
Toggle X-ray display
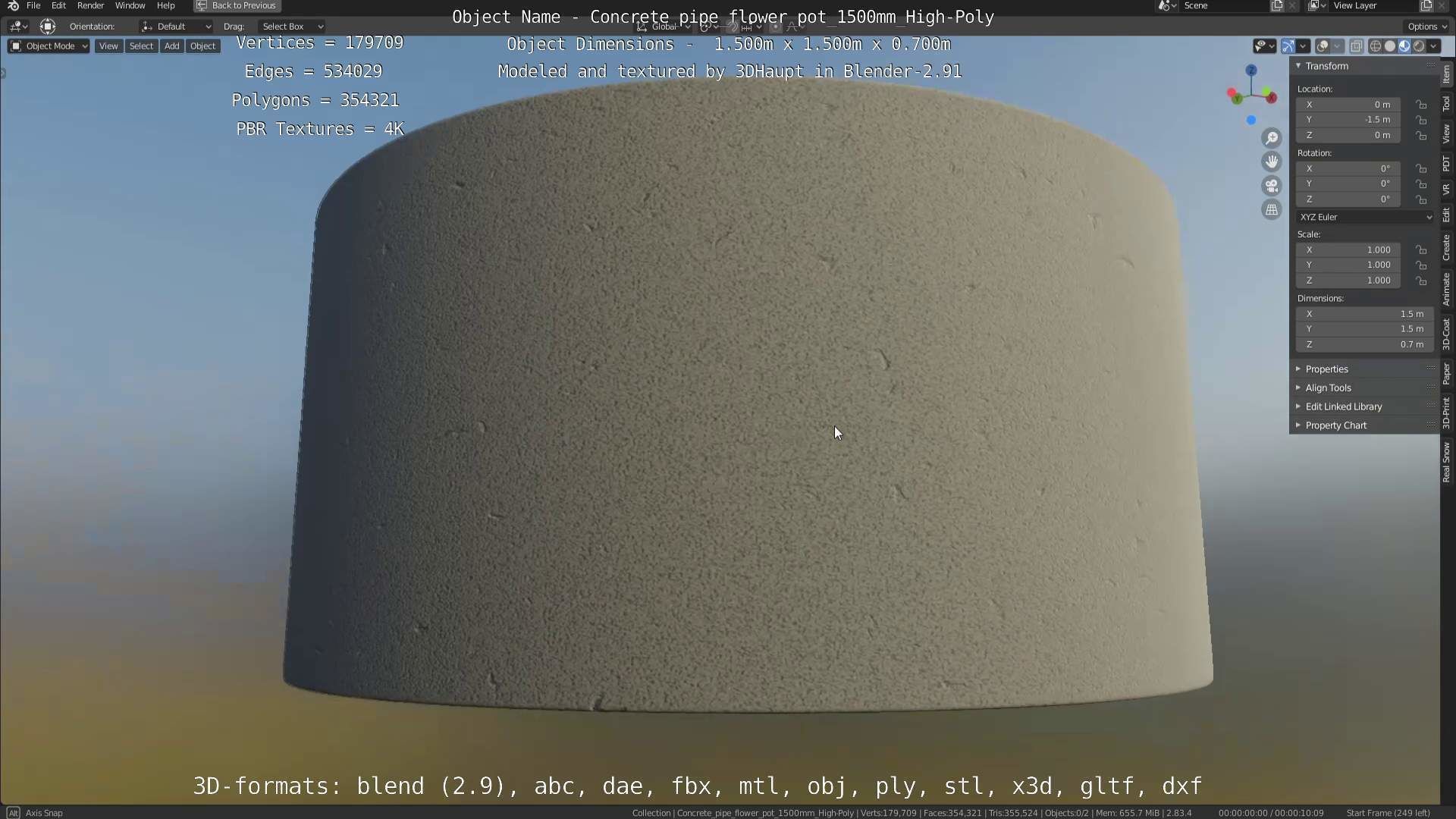point(1357,46)
